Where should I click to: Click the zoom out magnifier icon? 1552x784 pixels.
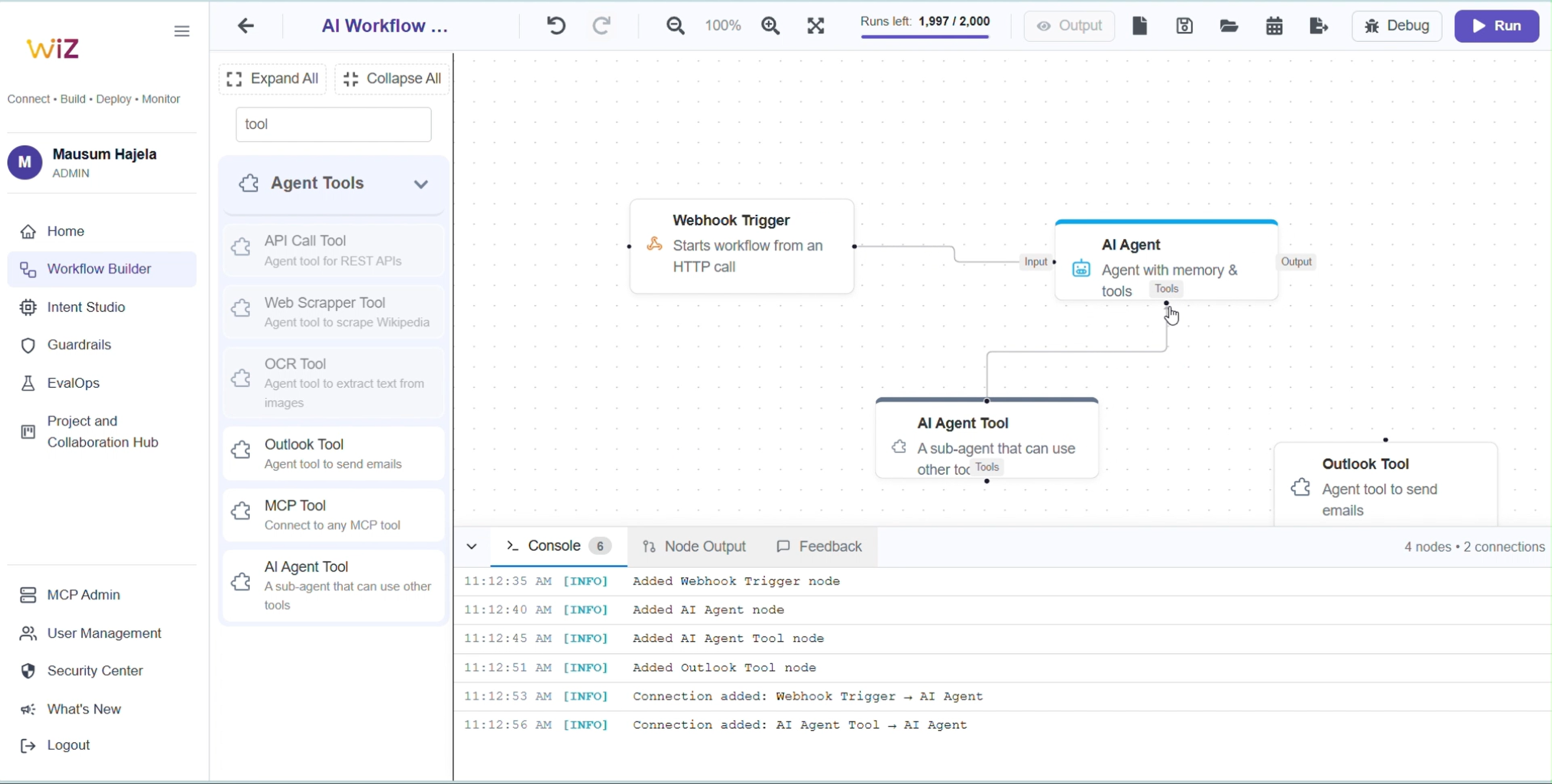click(676, 26)
